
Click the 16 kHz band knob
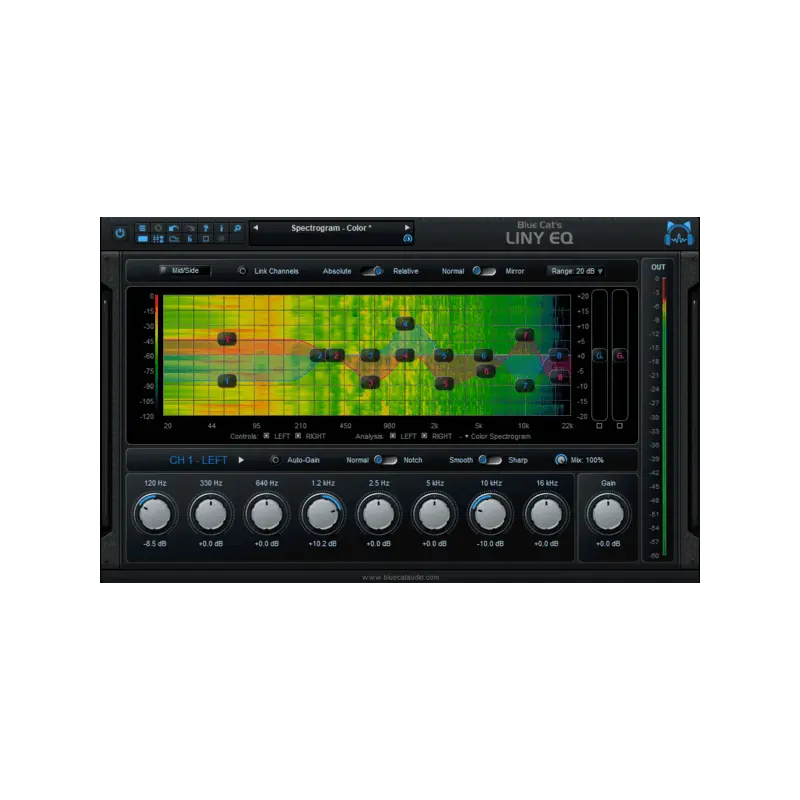point(546,514)
